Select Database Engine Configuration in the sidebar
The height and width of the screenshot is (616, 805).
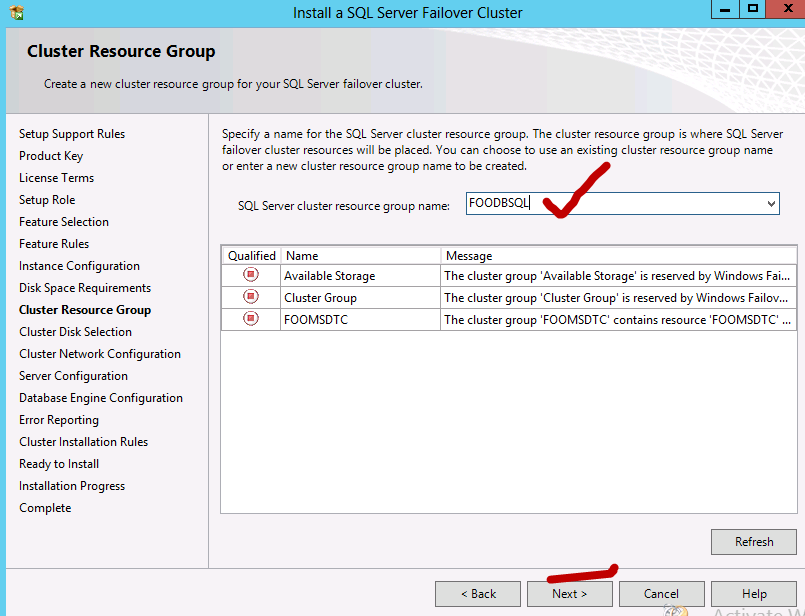[x=100, y=397]
